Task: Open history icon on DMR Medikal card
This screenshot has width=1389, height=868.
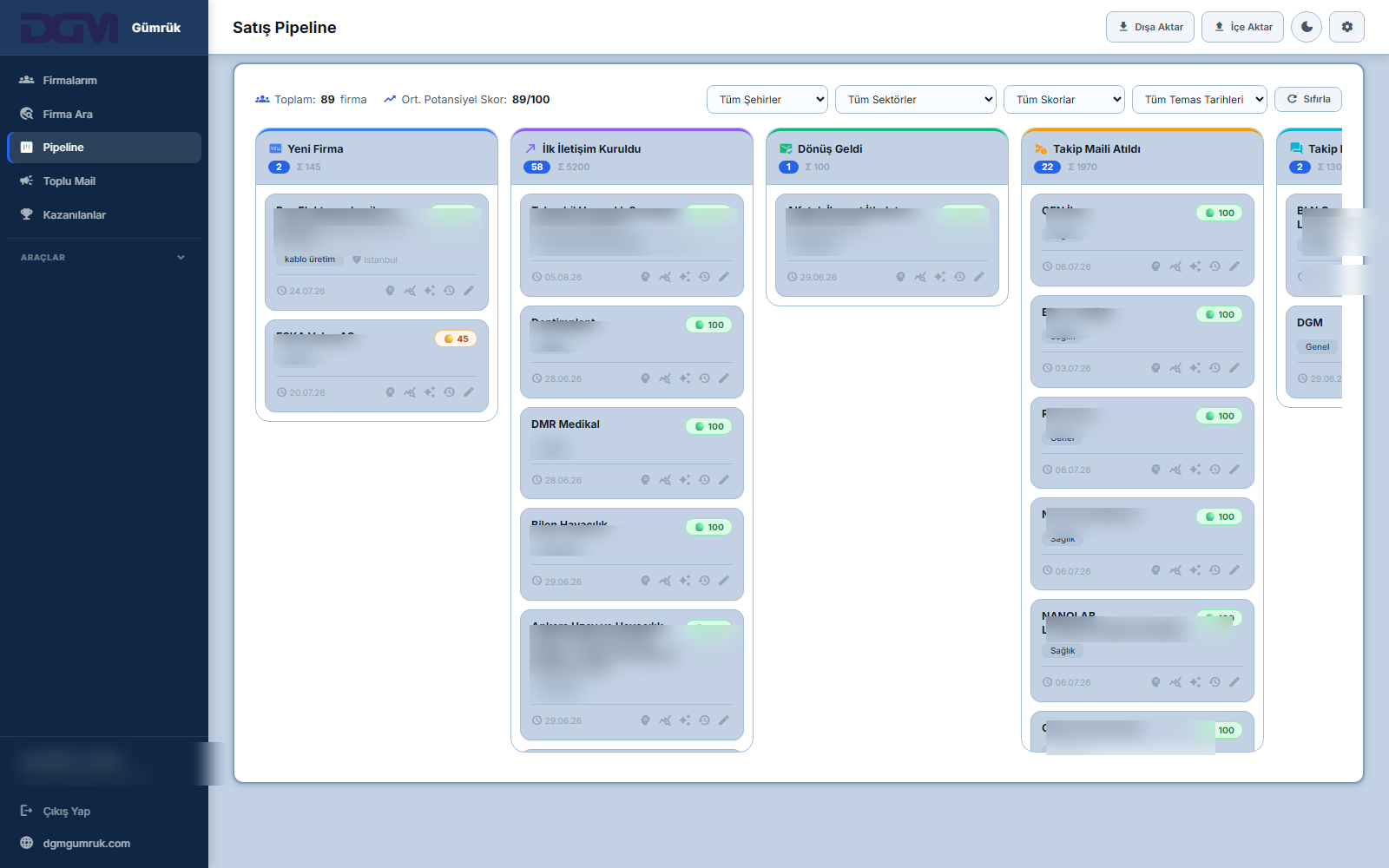Action: (x=704, y=480)
